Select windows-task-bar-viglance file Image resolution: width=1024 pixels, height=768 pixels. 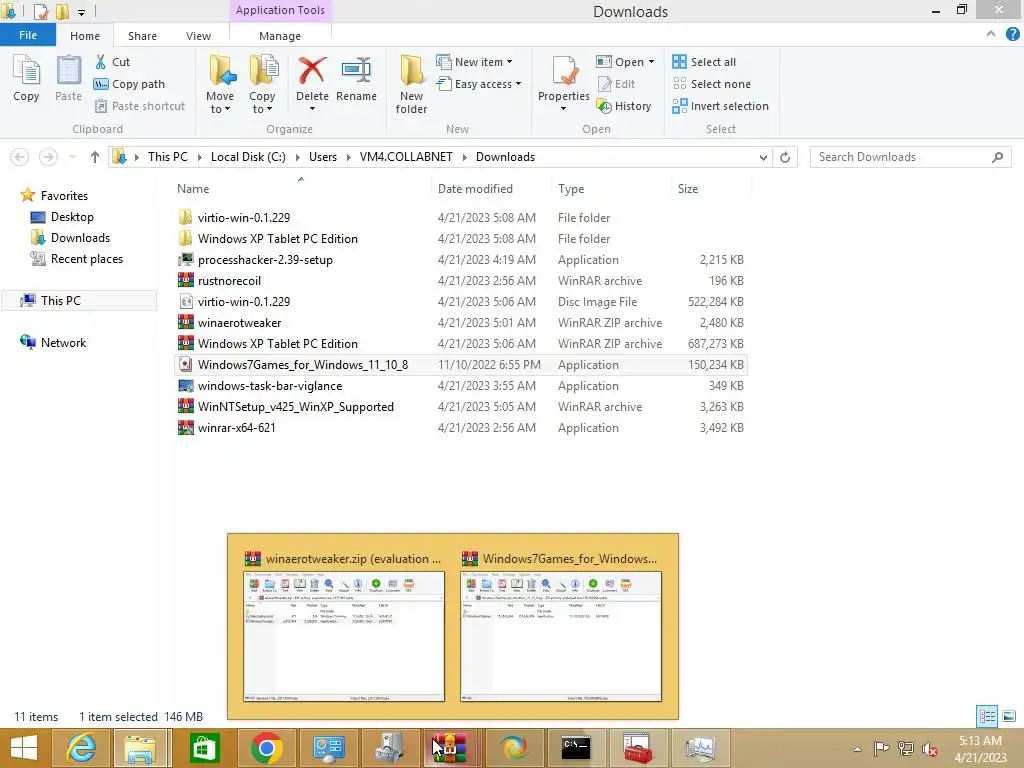pos(461,386)
